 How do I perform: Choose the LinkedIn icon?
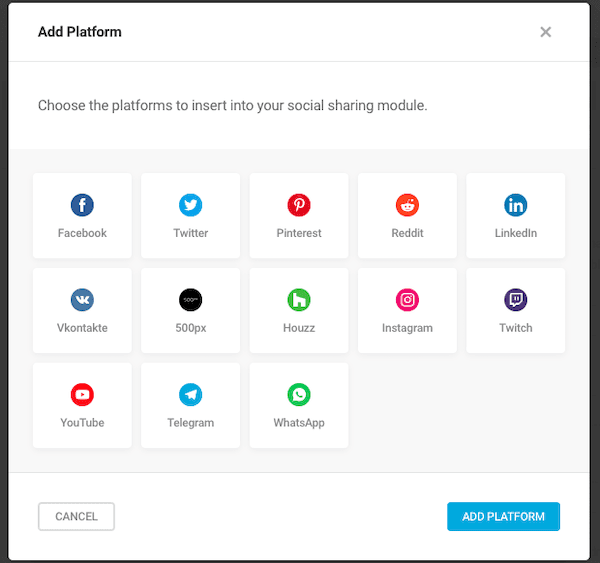516,205
